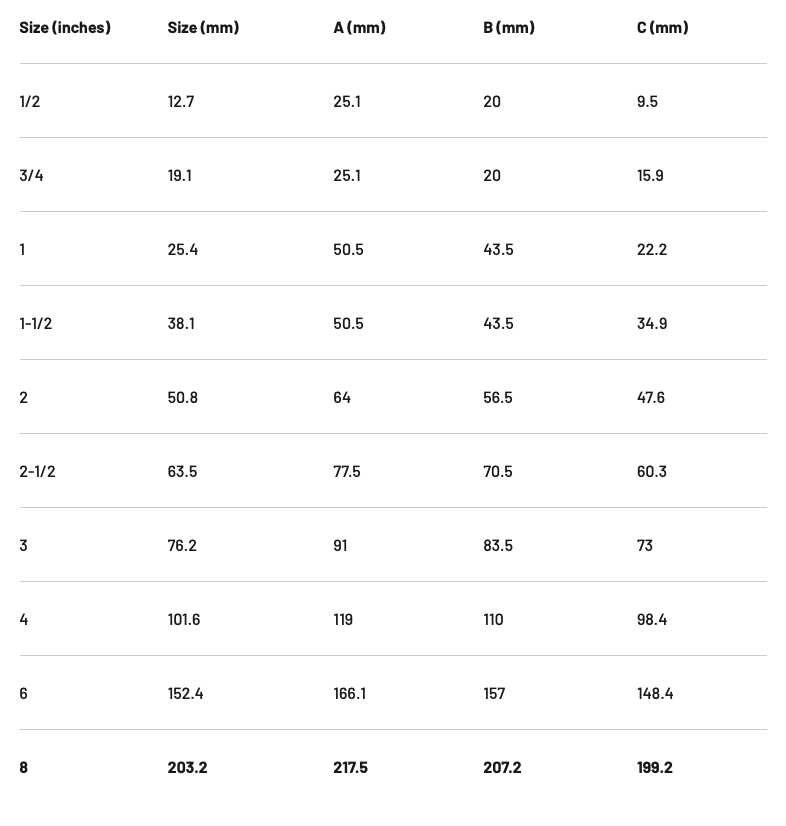Select the A value 166.1

point(349,693)
